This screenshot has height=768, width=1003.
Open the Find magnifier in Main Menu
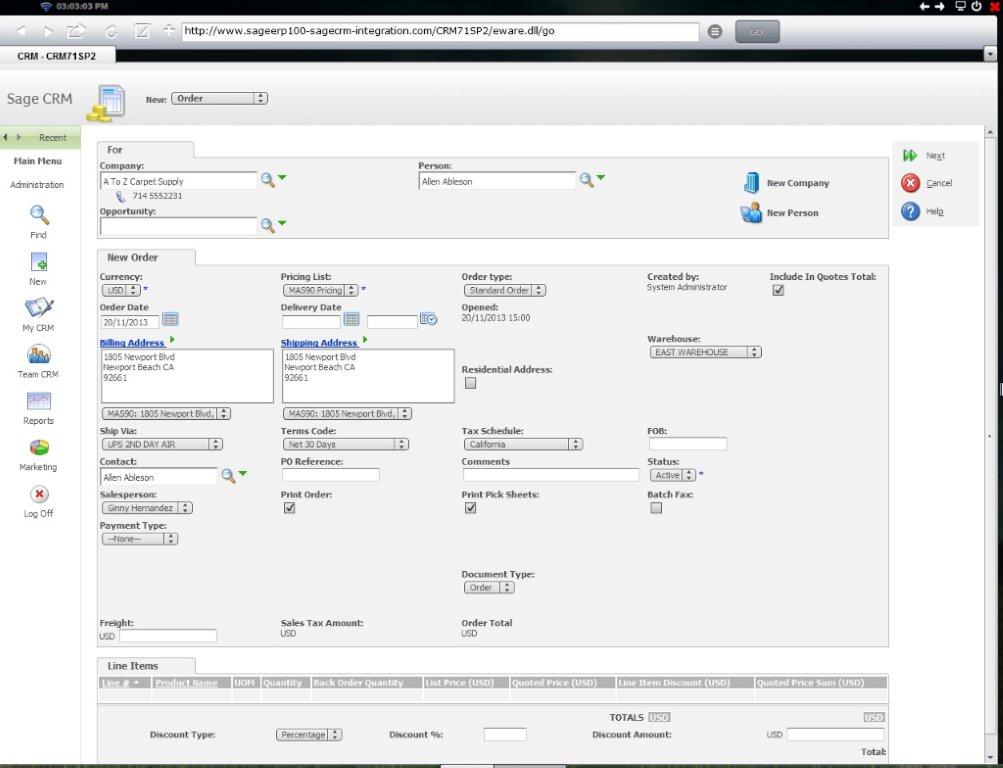click(38, 216)
